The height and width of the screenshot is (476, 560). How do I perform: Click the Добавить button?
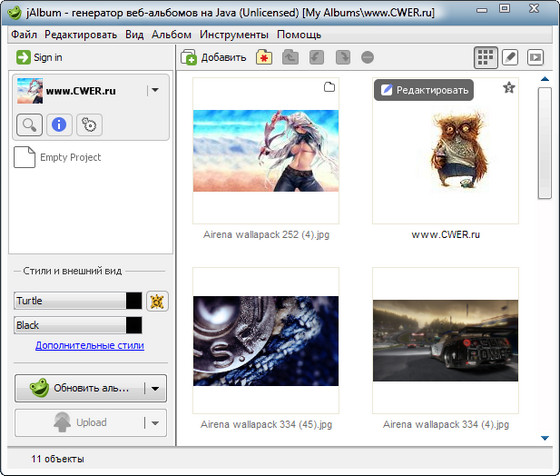pos(214,57)
